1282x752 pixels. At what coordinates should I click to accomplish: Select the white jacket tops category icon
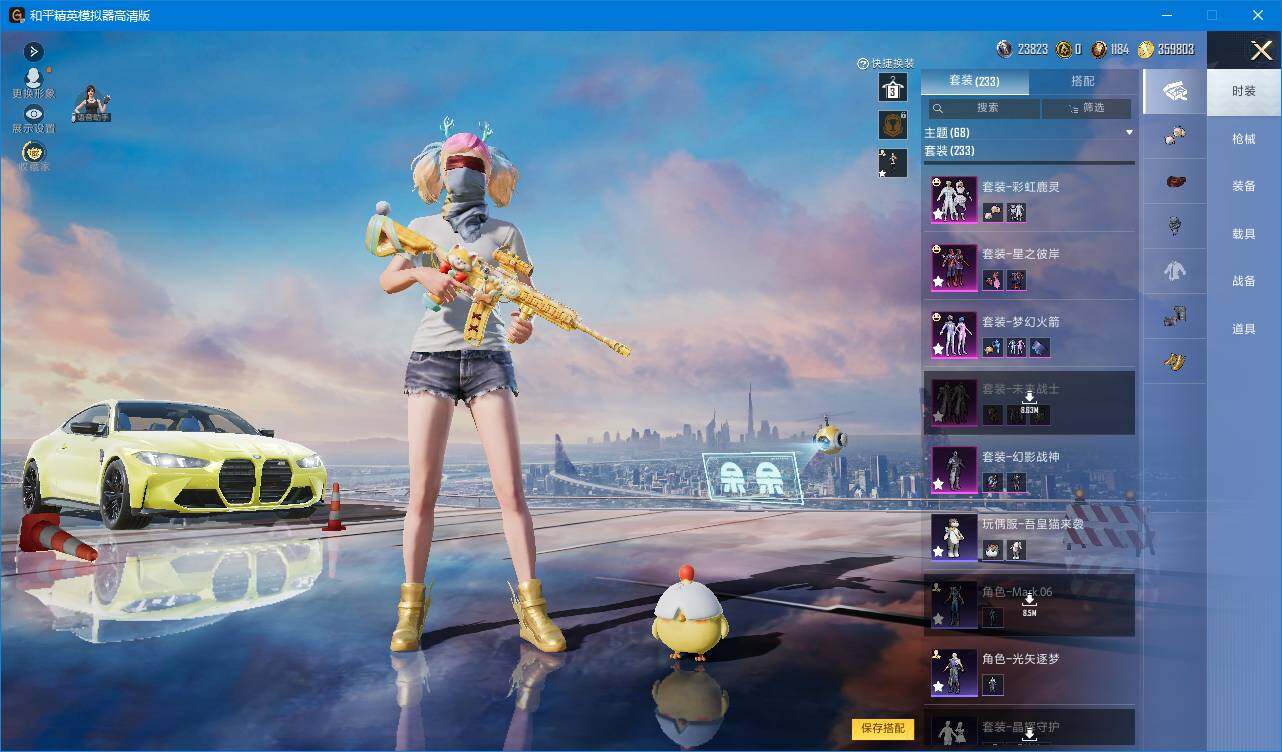pyautogui.click(x=1174, y=271)
